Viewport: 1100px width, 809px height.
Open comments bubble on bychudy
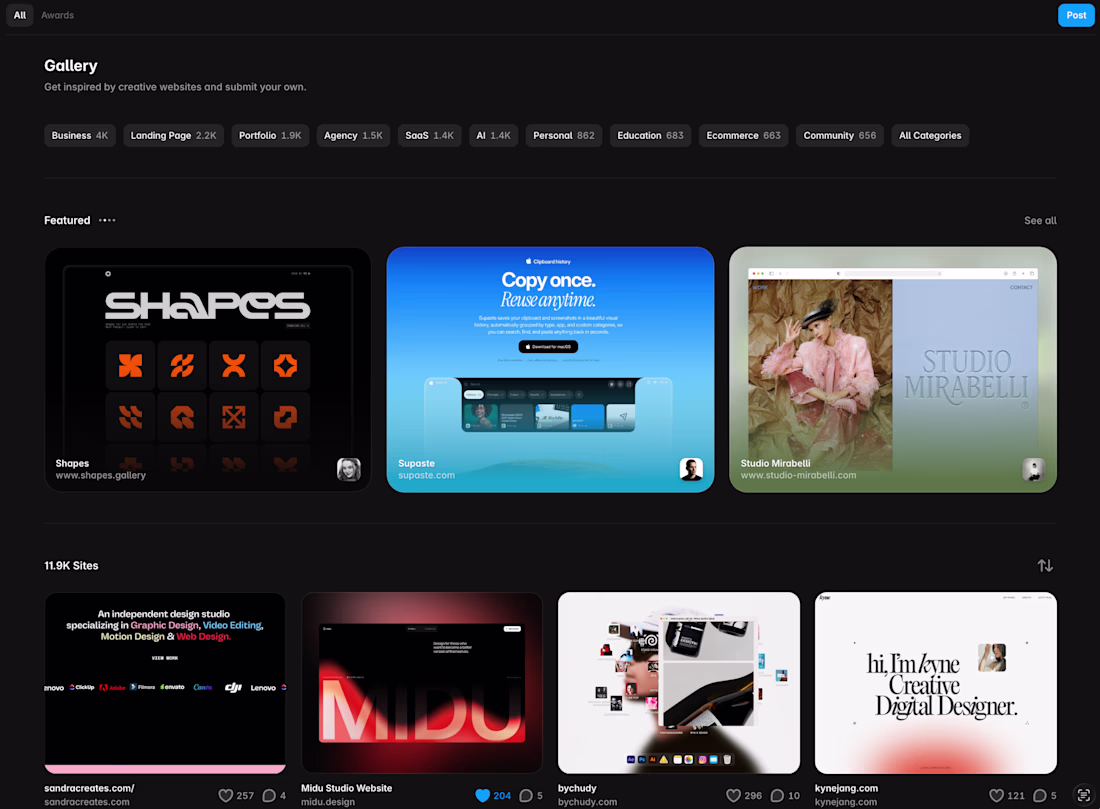coord(777,795)
